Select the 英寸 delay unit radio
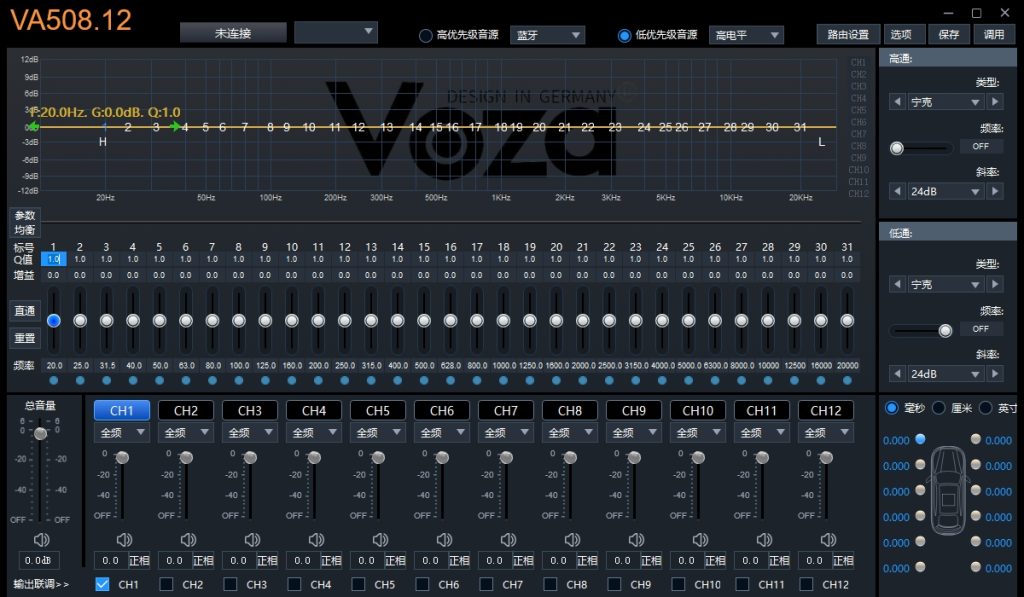 coord(985,408)
